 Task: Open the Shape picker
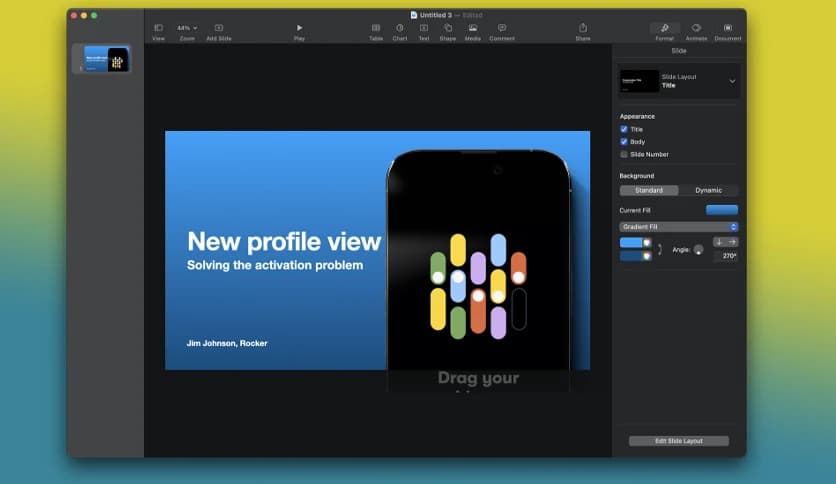pyautogui.click(x=447, y=28)
